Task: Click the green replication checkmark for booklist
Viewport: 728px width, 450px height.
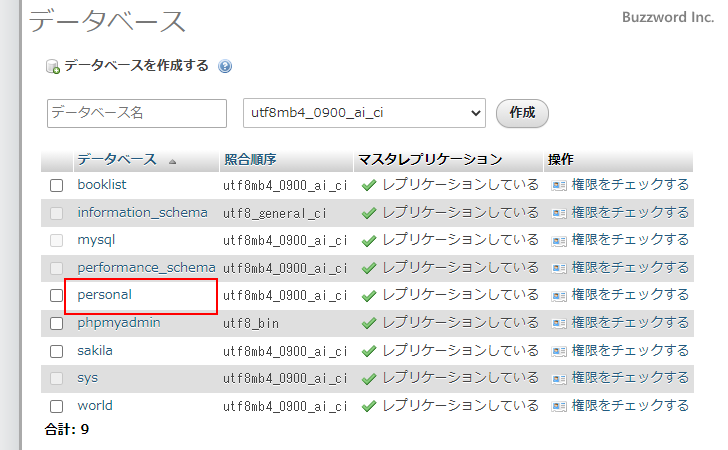Action: click(369, 186)
